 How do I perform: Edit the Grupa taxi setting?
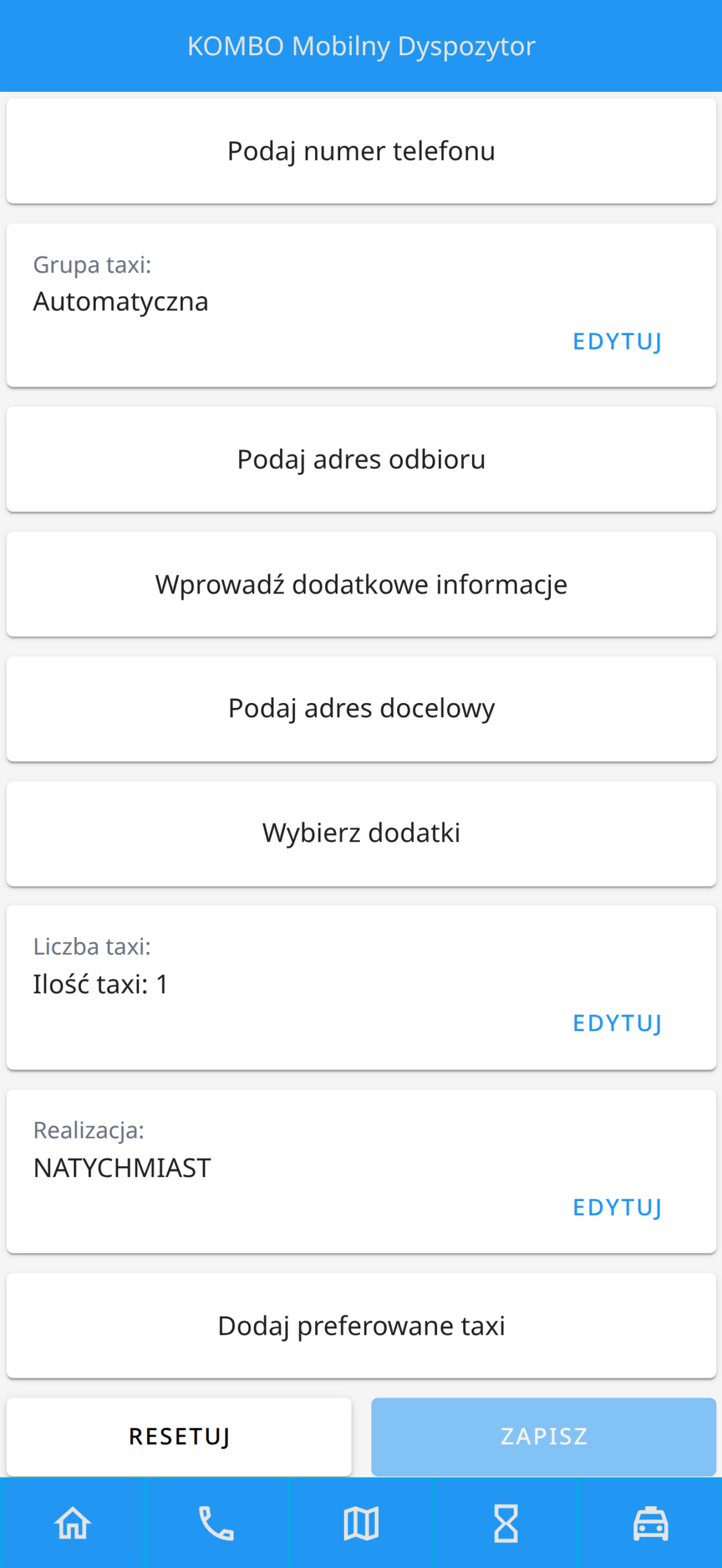click(617, 341)
